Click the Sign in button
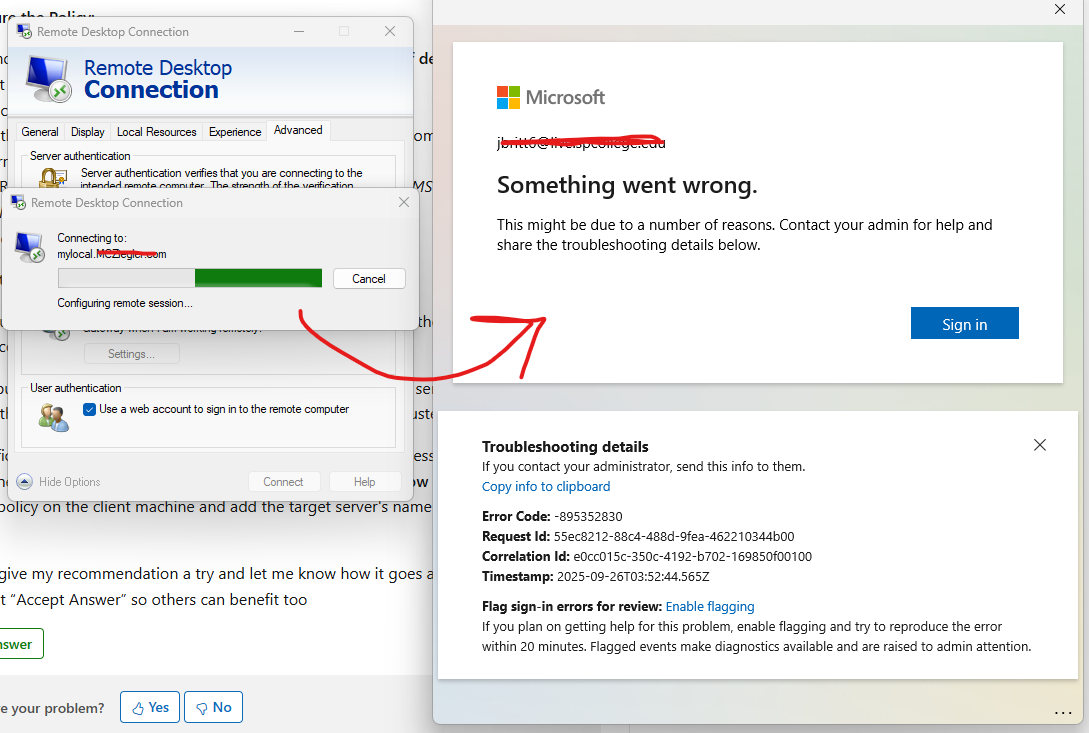This screenshot has height=733, width=1089. click(964, 323)
